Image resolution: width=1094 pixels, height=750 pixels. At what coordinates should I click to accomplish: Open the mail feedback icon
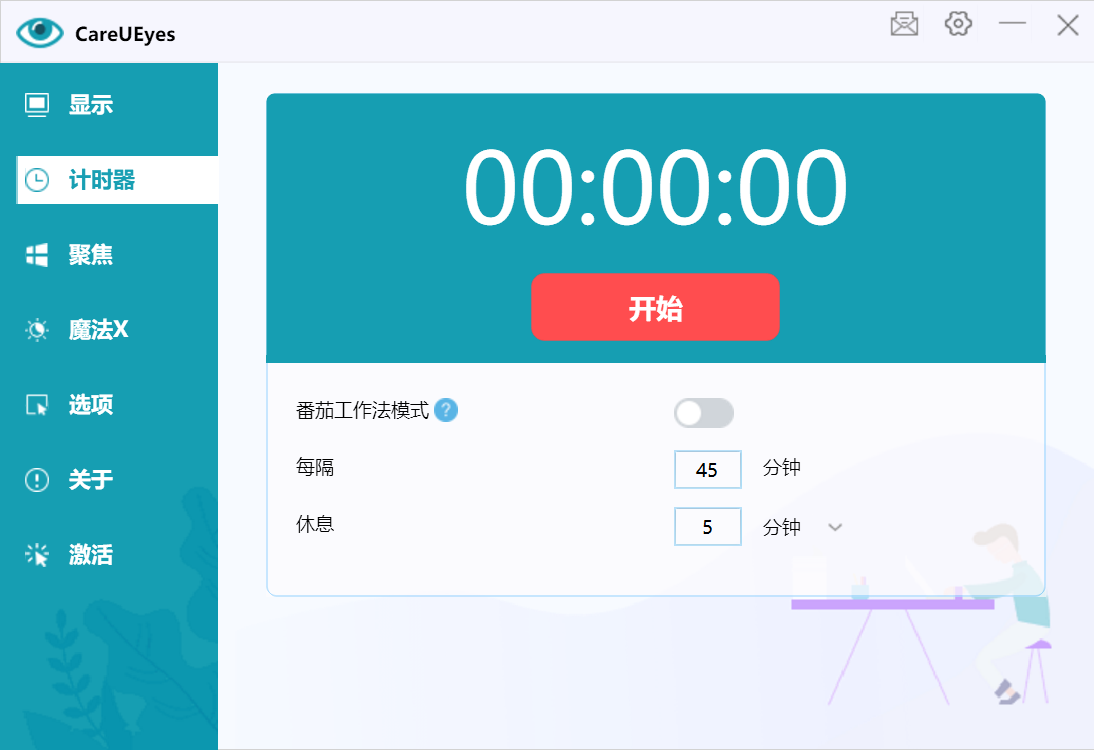click(904, 24)
